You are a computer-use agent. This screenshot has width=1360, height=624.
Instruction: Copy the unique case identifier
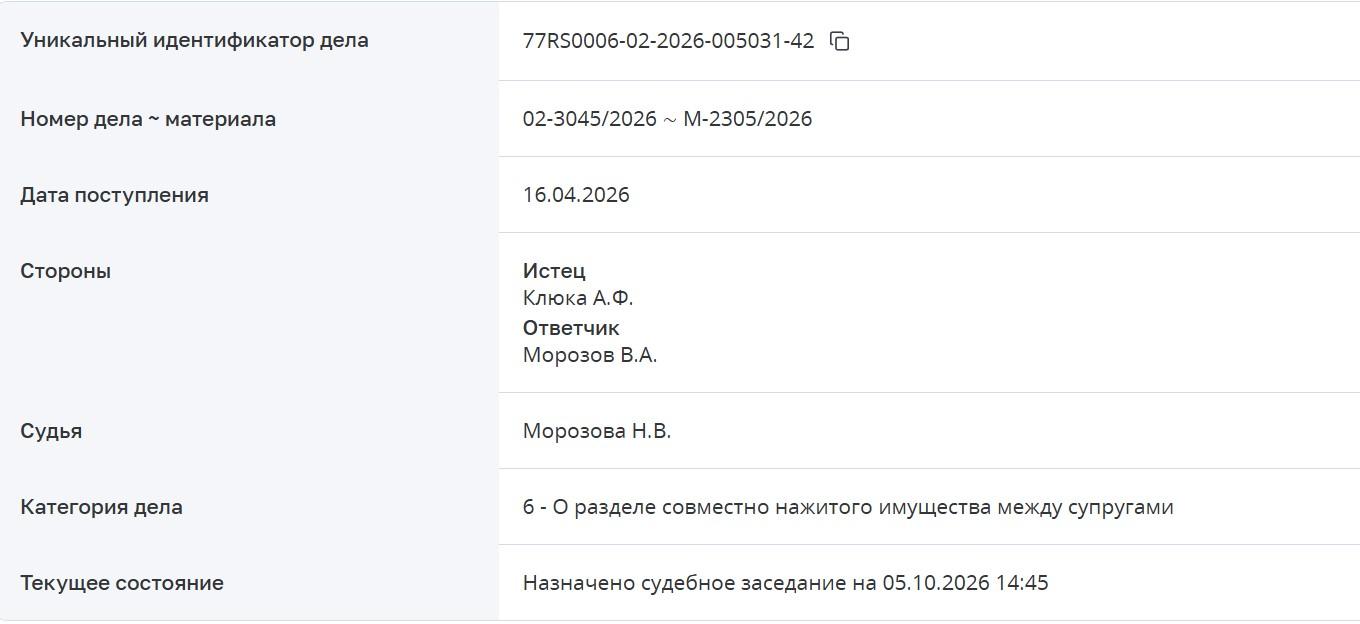pos(840,41)
